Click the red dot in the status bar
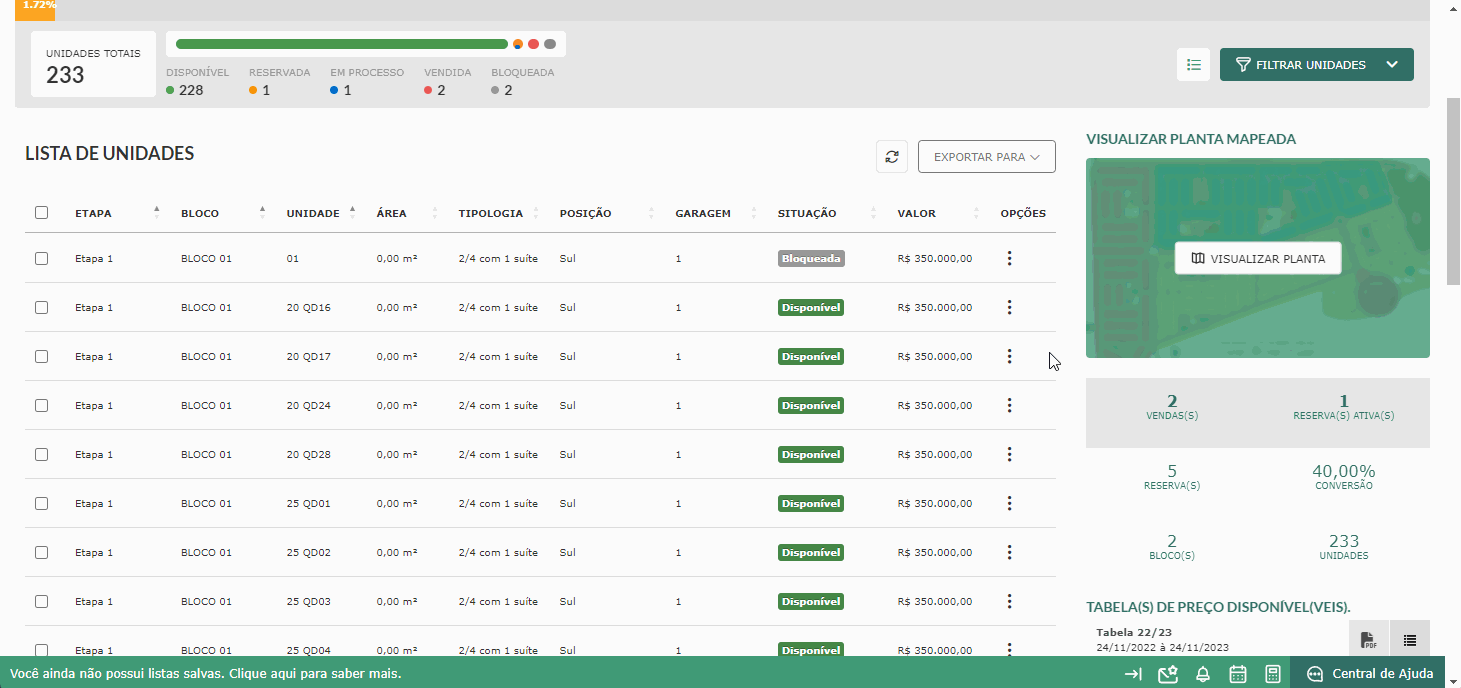 pos(534,44)
